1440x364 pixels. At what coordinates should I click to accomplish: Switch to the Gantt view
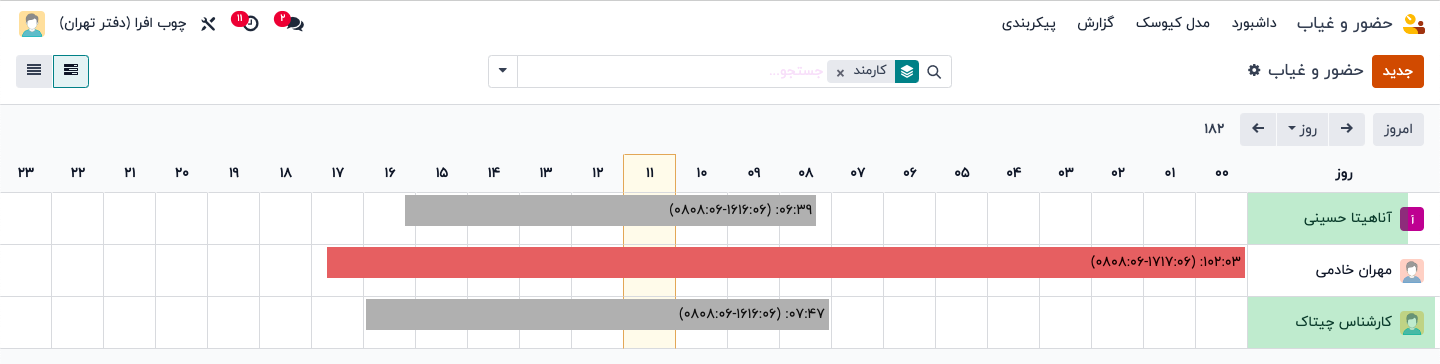click(x=71, y=71)
